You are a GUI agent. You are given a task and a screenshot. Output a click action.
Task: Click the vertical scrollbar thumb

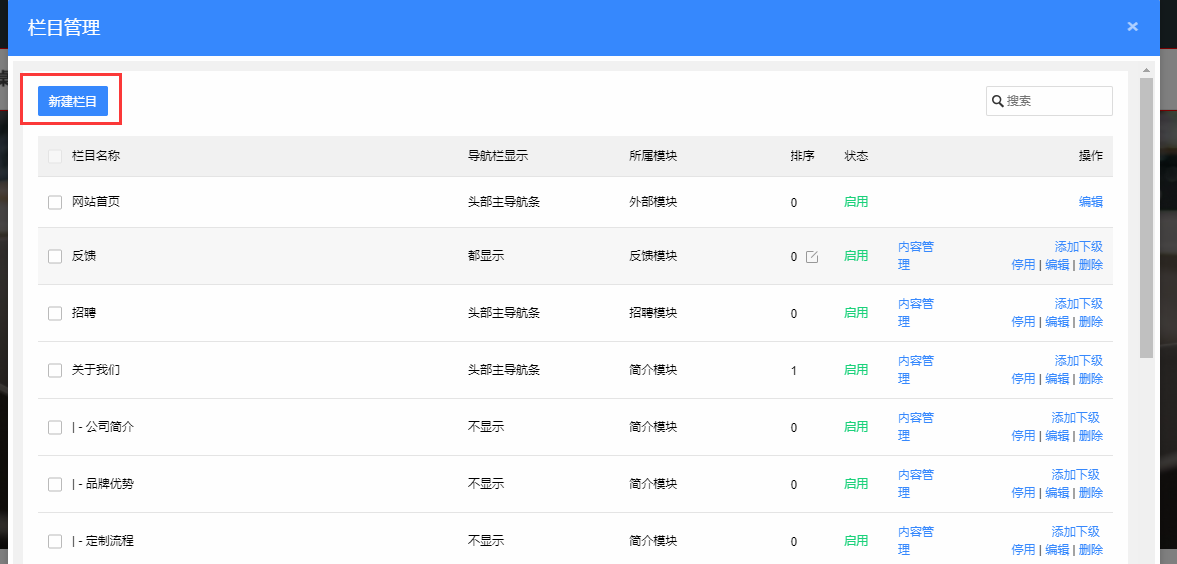point(1146,218)
